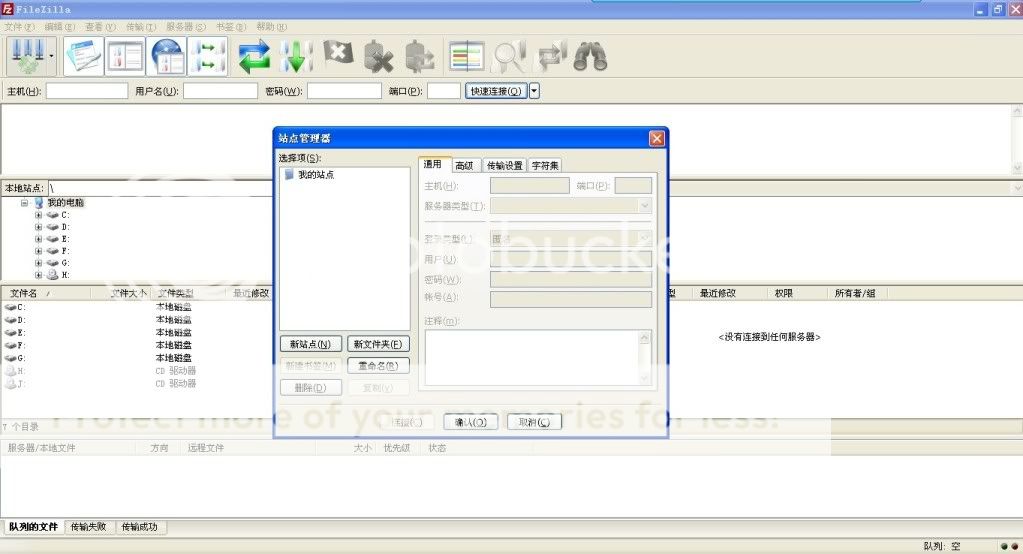Image resolution: width=1023 pixels, height=554 pixels.
Task: Select the E: row in local file list
Action: pos(137,333)
